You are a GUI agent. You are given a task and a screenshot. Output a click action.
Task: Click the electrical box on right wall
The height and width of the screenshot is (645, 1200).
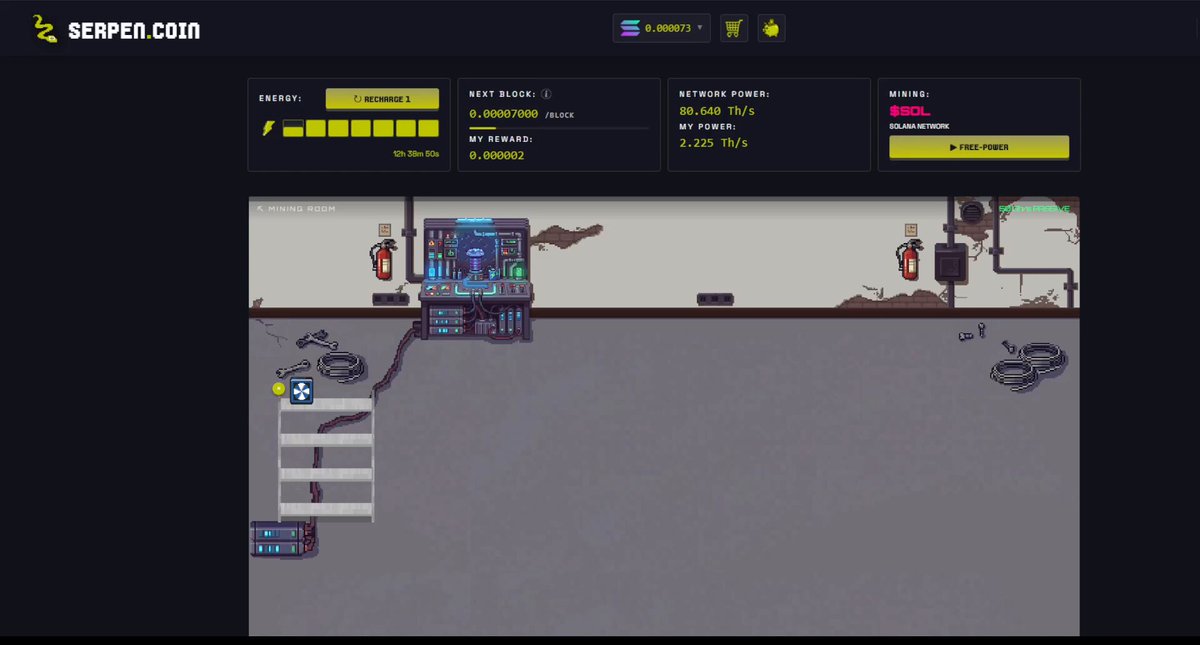tap(951, 262)
